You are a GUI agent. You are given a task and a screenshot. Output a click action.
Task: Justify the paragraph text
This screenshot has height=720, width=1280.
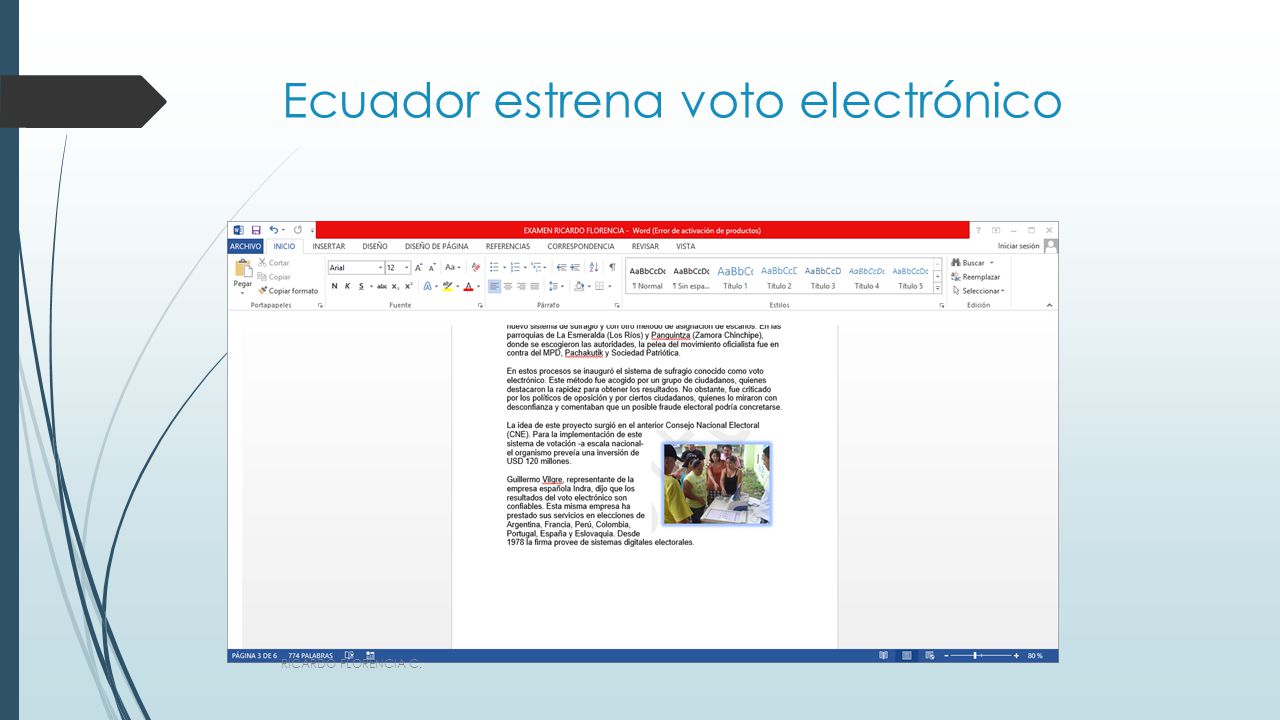pos(534,286)
